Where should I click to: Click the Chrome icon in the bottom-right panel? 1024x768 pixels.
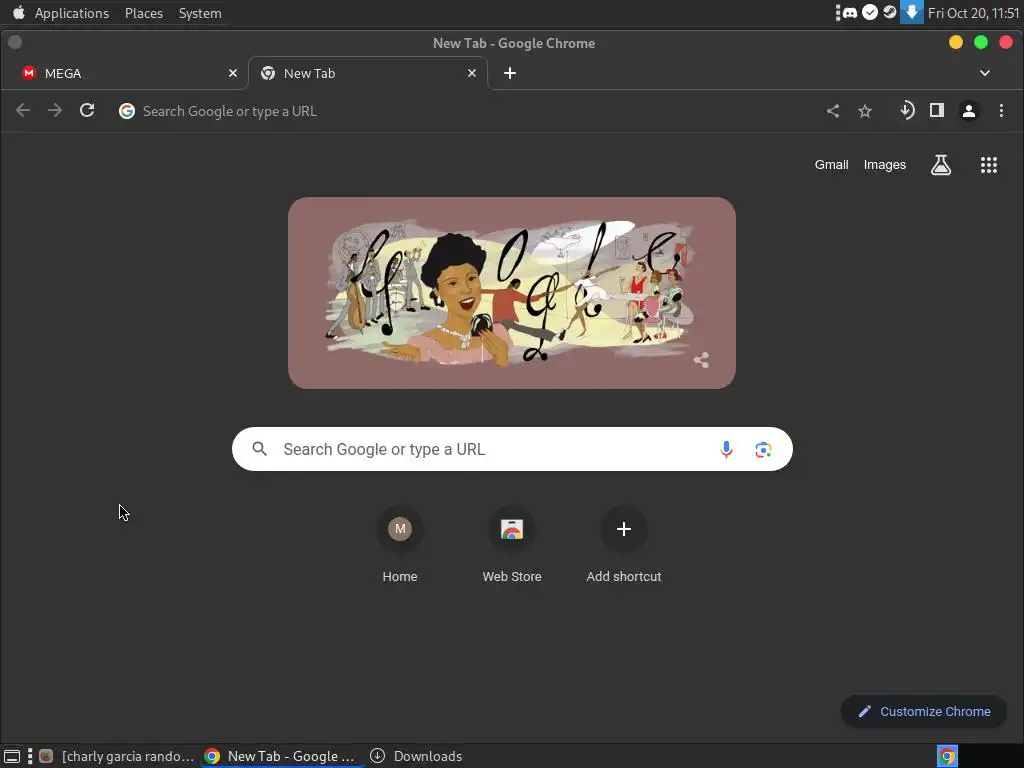(947, 756)
